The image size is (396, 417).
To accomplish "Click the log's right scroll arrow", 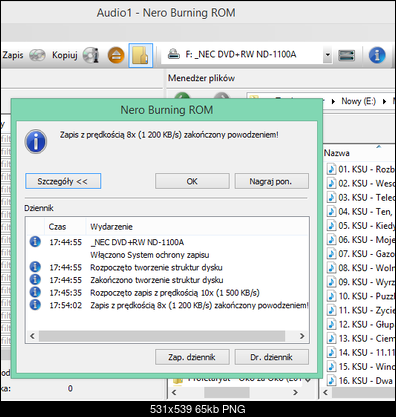I will [302, 336].
